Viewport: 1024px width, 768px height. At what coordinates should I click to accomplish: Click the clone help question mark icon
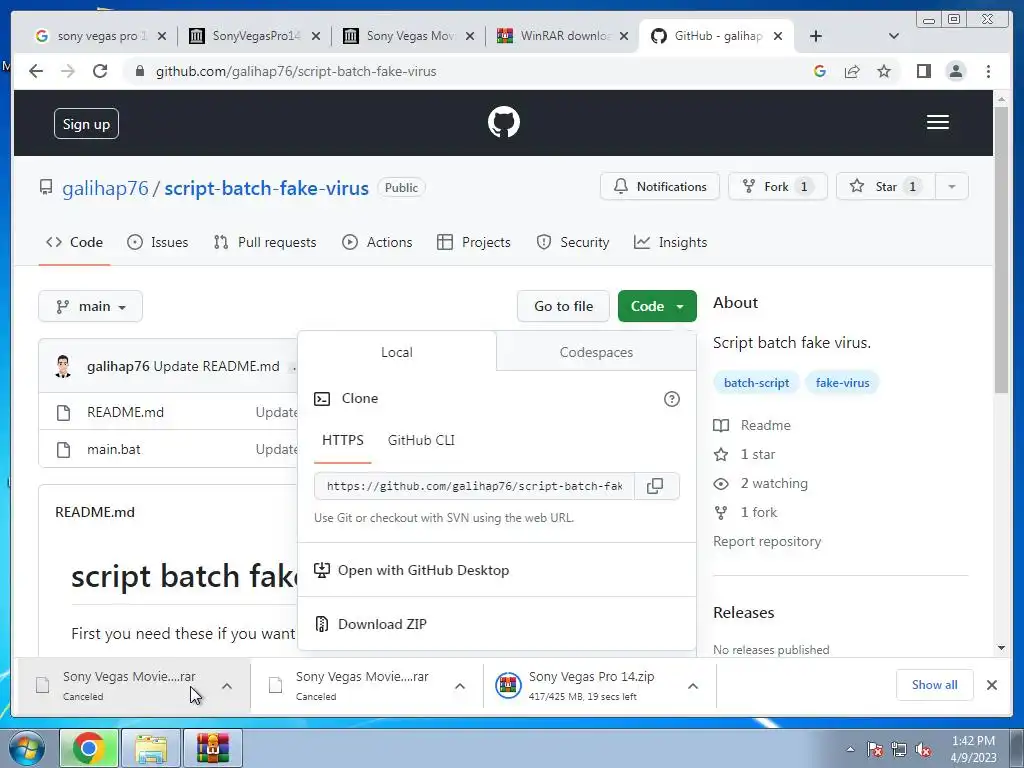[x=671, y=399]
